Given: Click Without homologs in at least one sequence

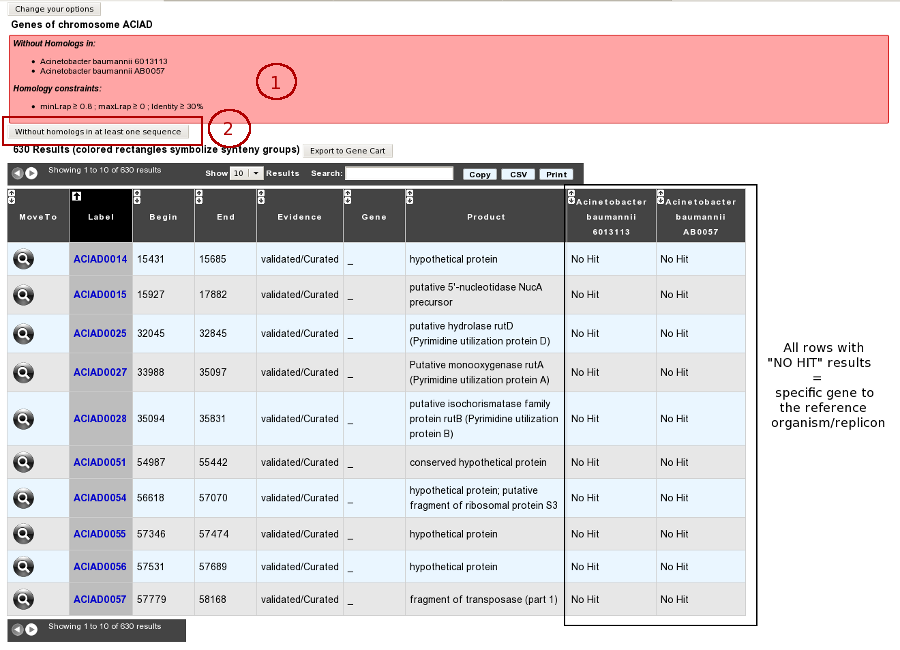Looking at the screenshot, I should [98, 131].
